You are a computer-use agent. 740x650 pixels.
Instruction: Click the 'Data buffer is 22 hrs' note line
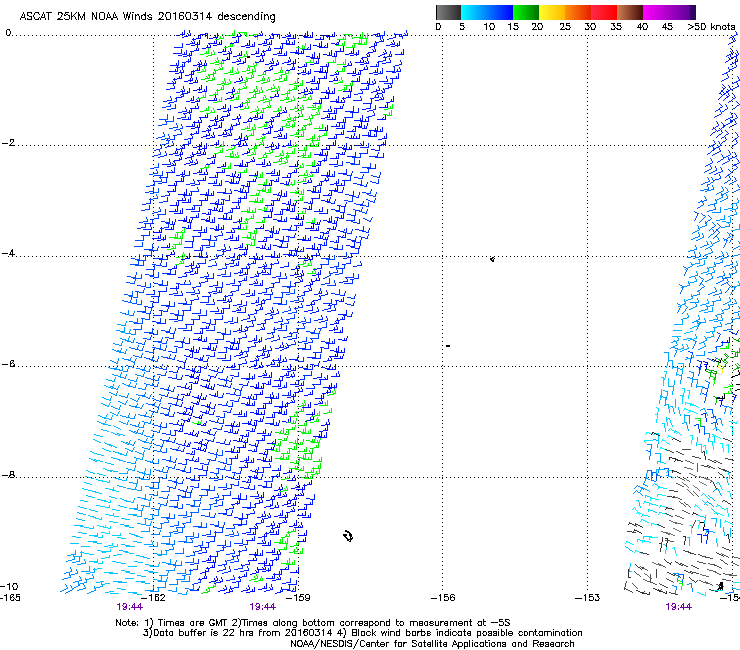(362, 633)
